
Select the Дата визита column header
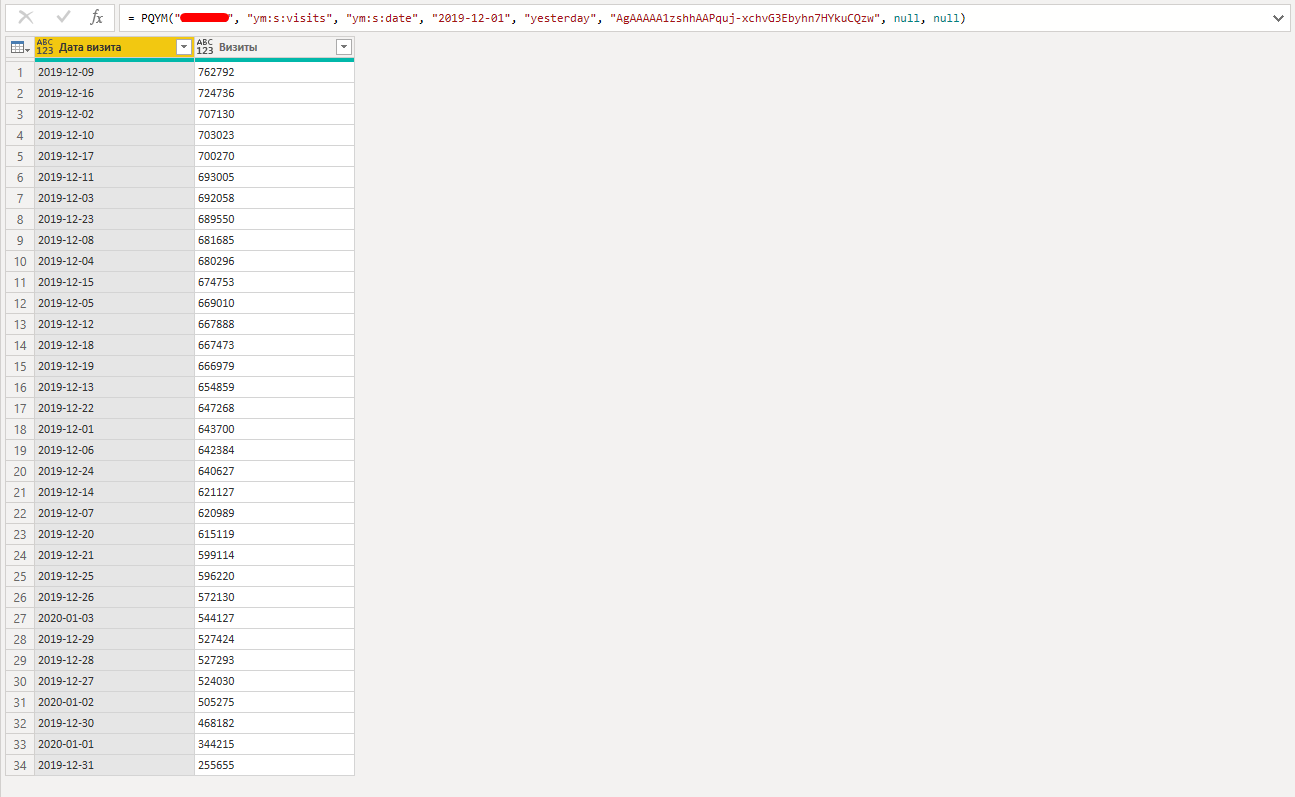click(x=114, y=47)
